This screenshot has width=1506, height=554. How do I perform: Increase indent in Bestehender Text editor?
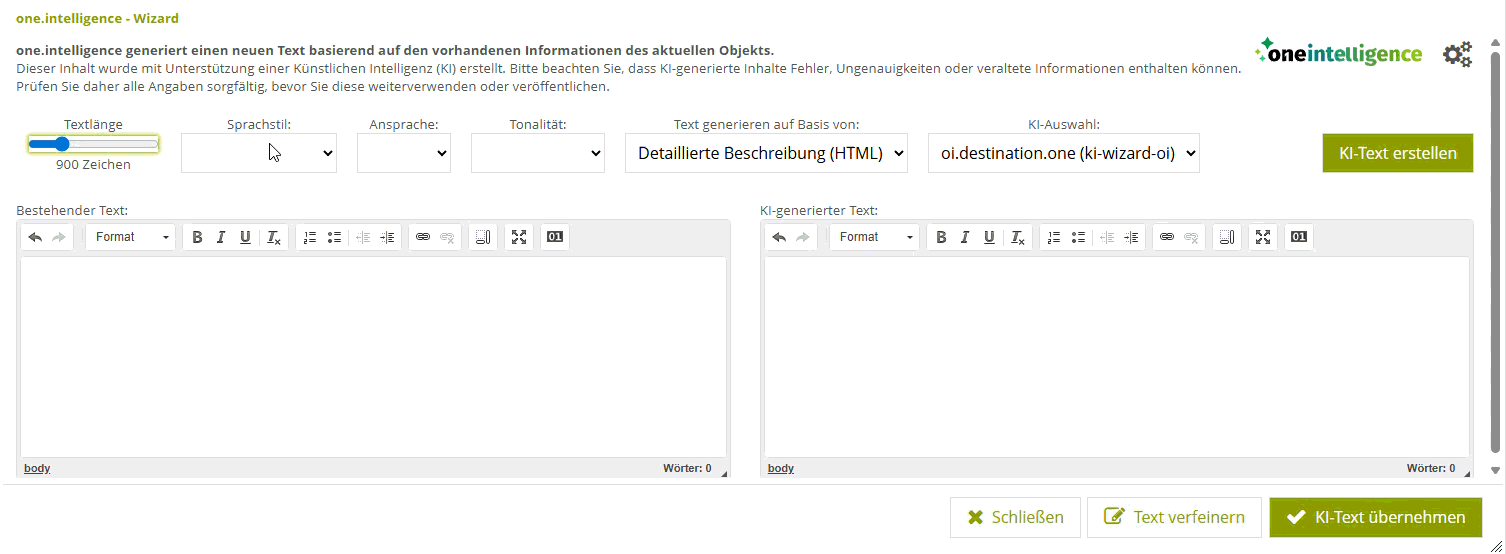(x=387, y=237)
